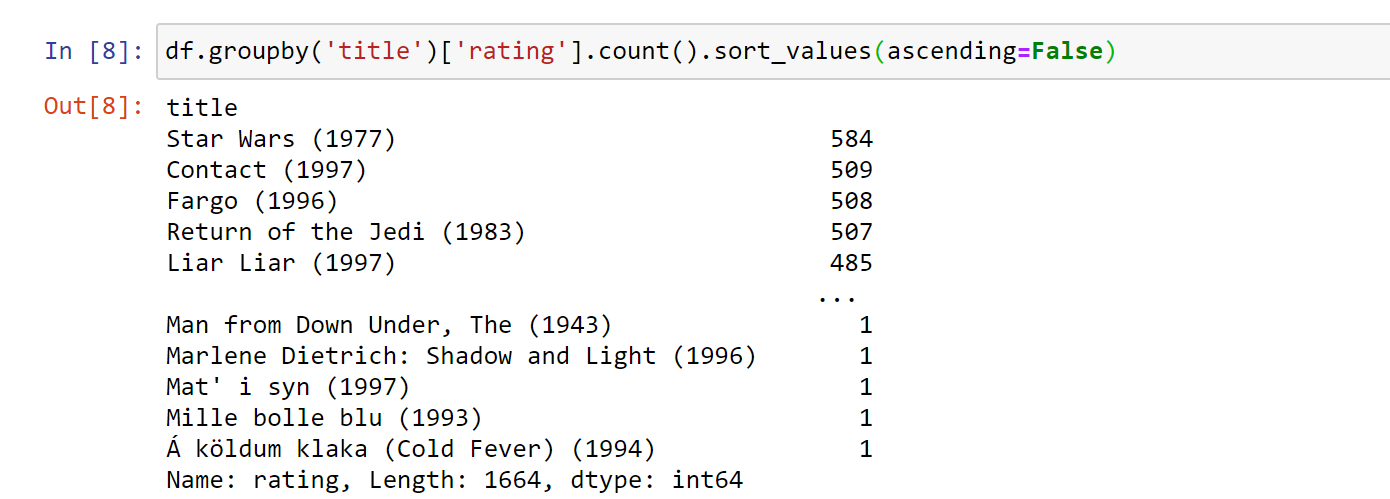Click Return of the Jedi (1983) row
Screen dimensions: 1390x499
tap(519, 232)
